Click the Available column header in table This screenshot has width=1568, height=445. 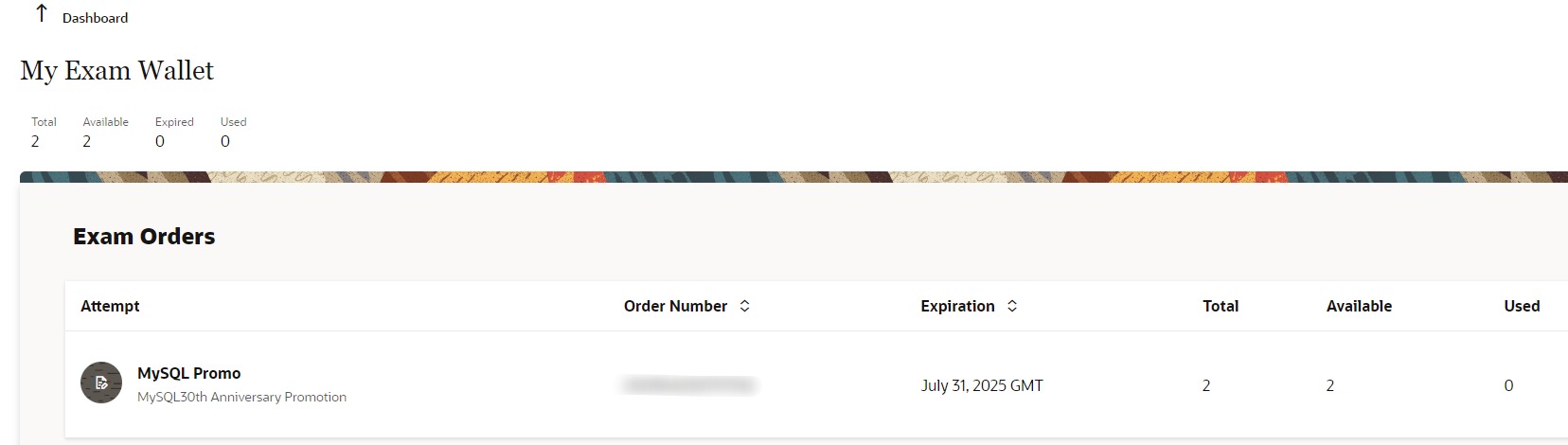[x=1359, y=306]
